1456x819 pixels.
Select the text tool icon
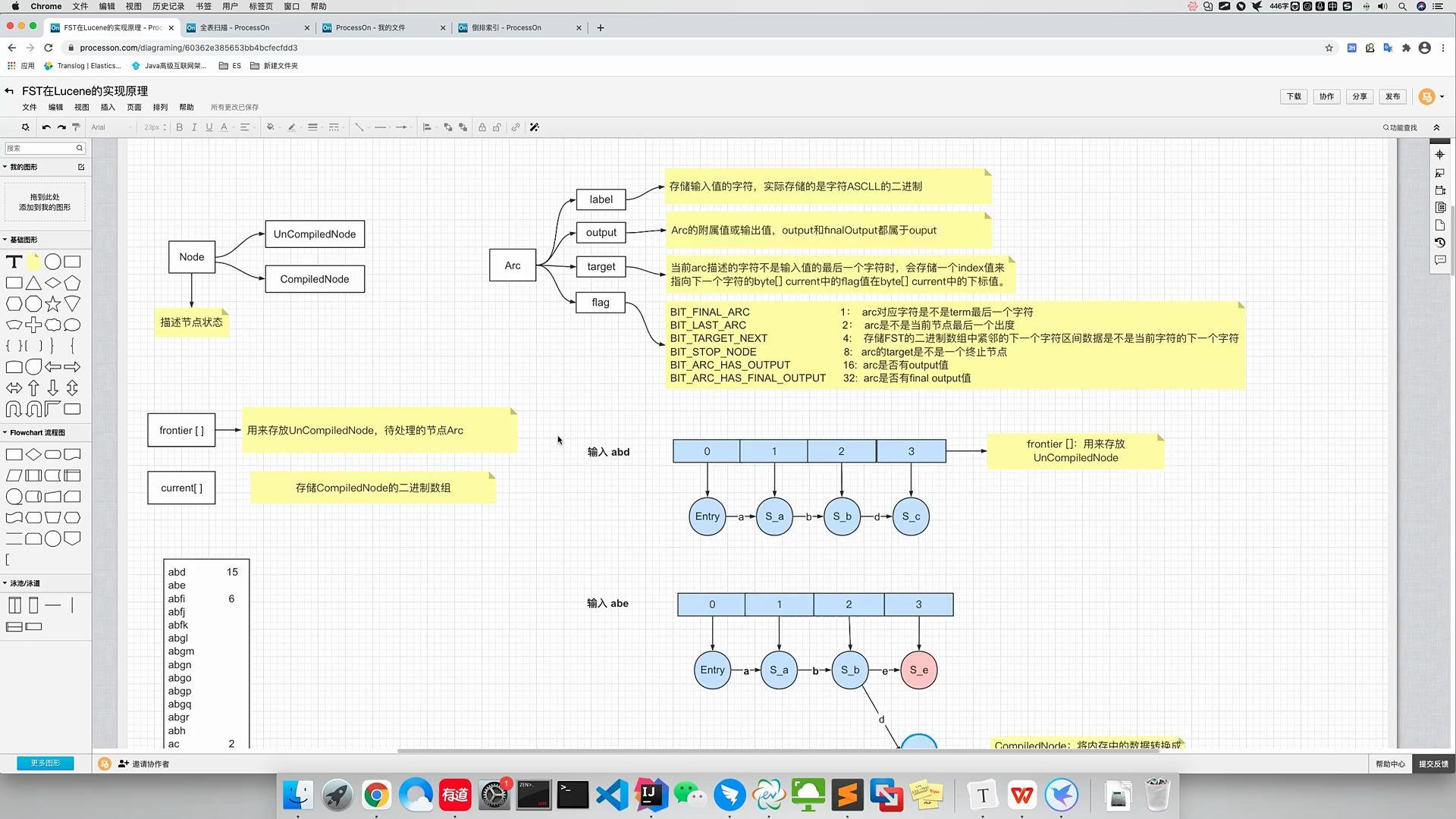click(14, 261)
